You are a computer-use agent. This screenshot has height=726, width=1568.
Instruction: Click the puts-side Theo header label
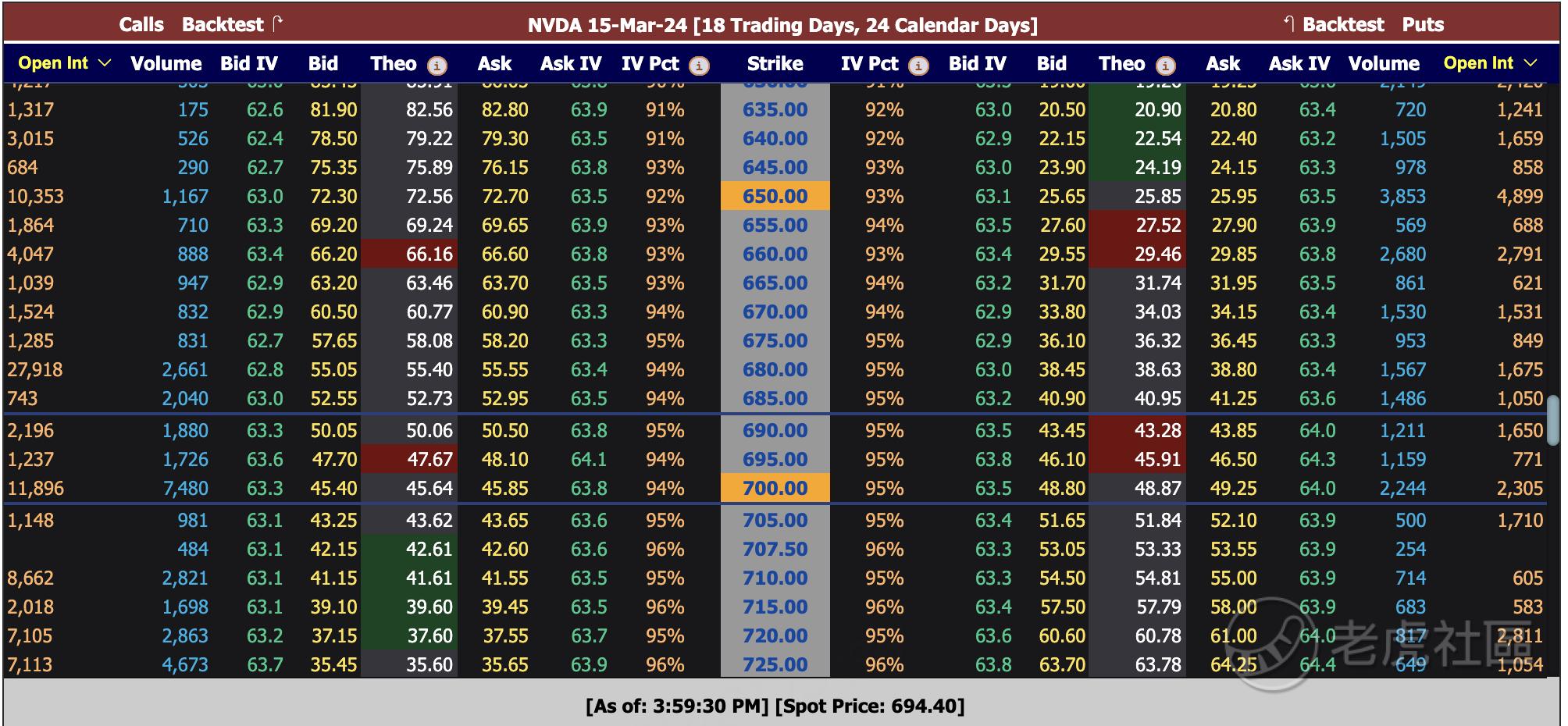point(1122,64)
